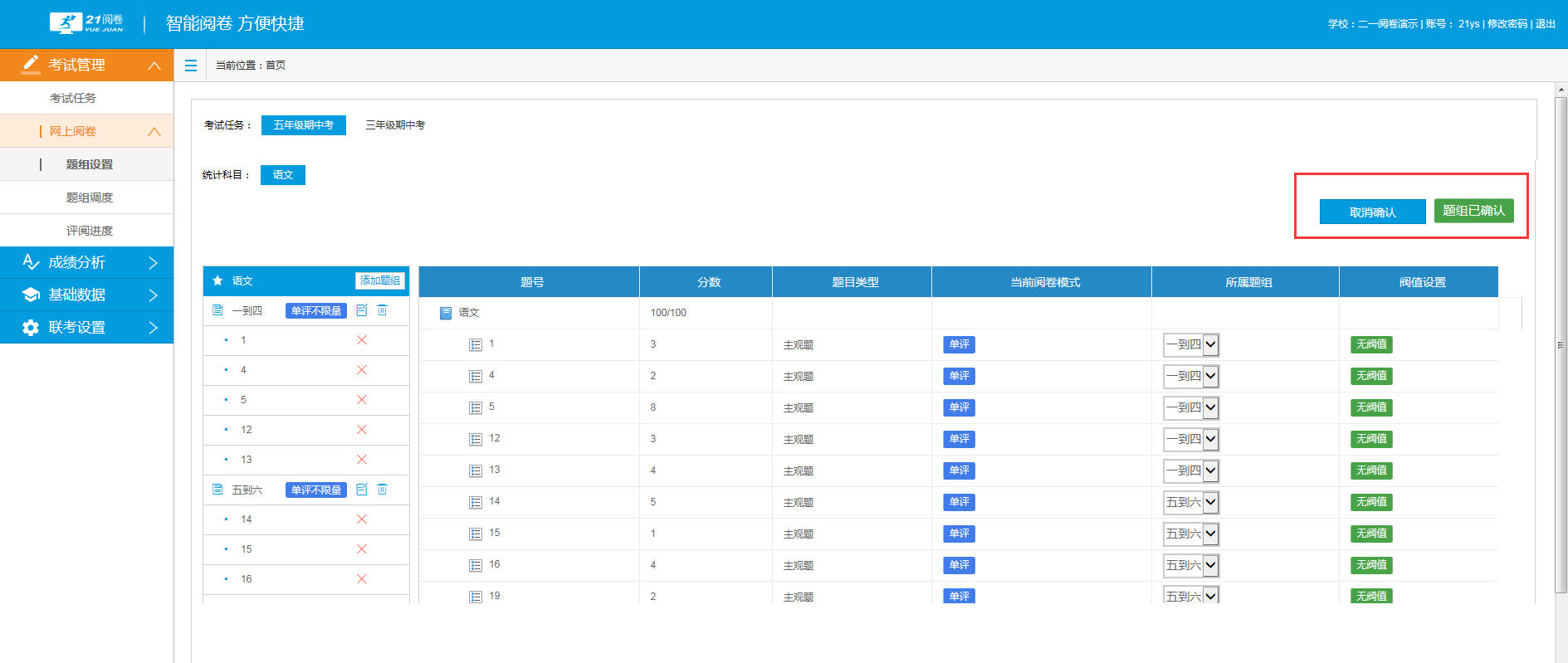Open group dropdown for question 4

coord(1191,376)
